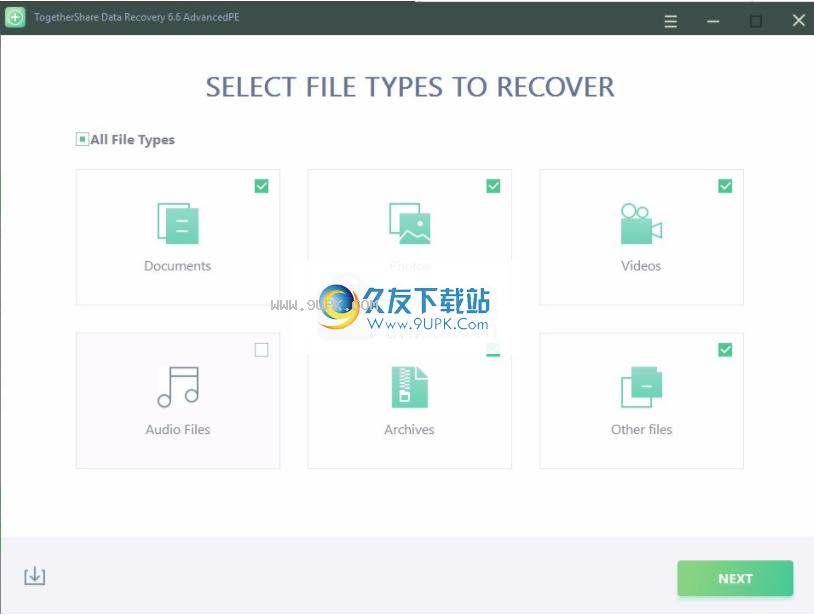
Task: Uncheck the Documents checkbox
Action: [x=262, y=186]
